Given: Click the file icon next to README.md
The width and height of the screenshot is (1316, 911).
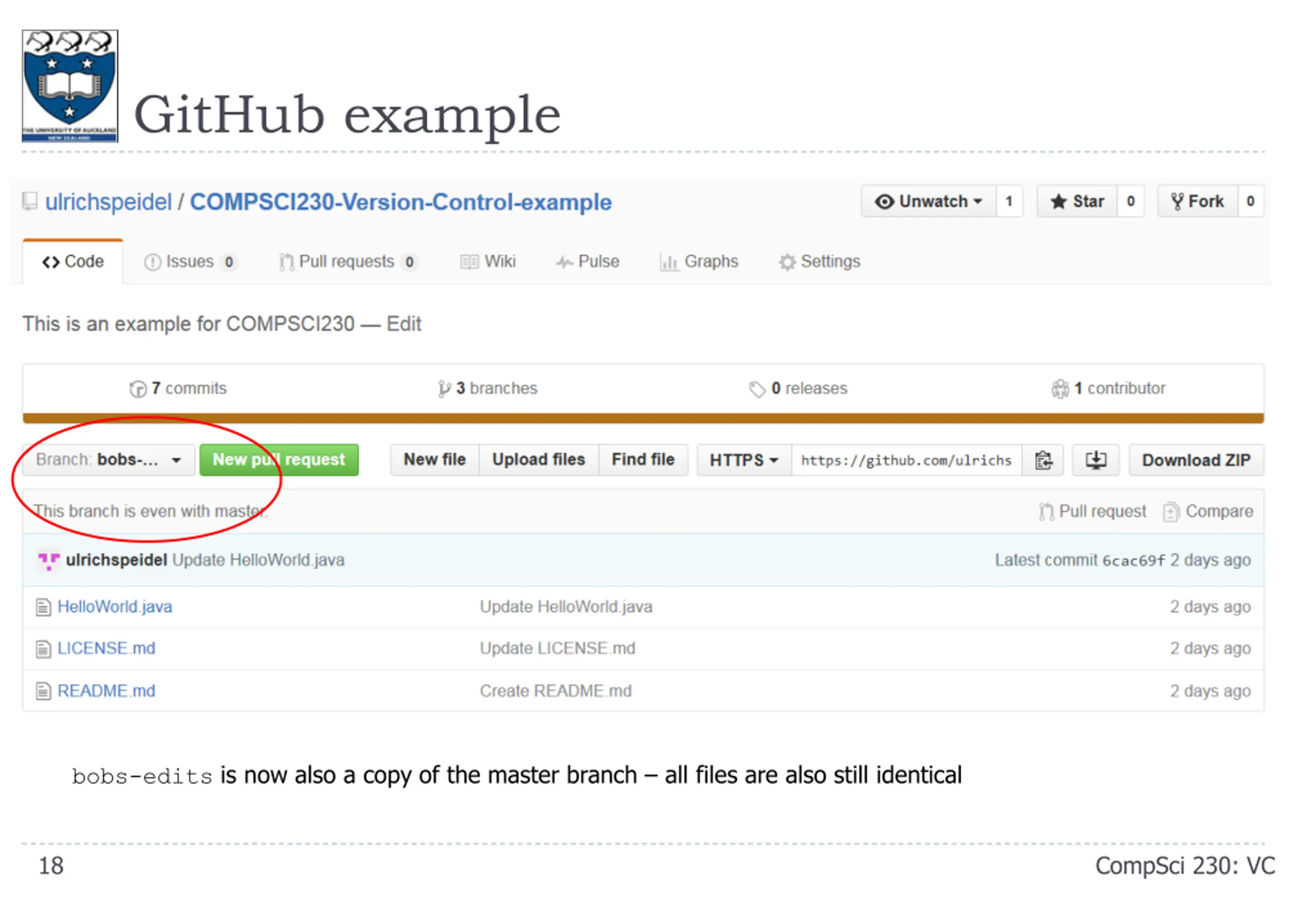Looking at the screenshot, I should coord(43,691).
